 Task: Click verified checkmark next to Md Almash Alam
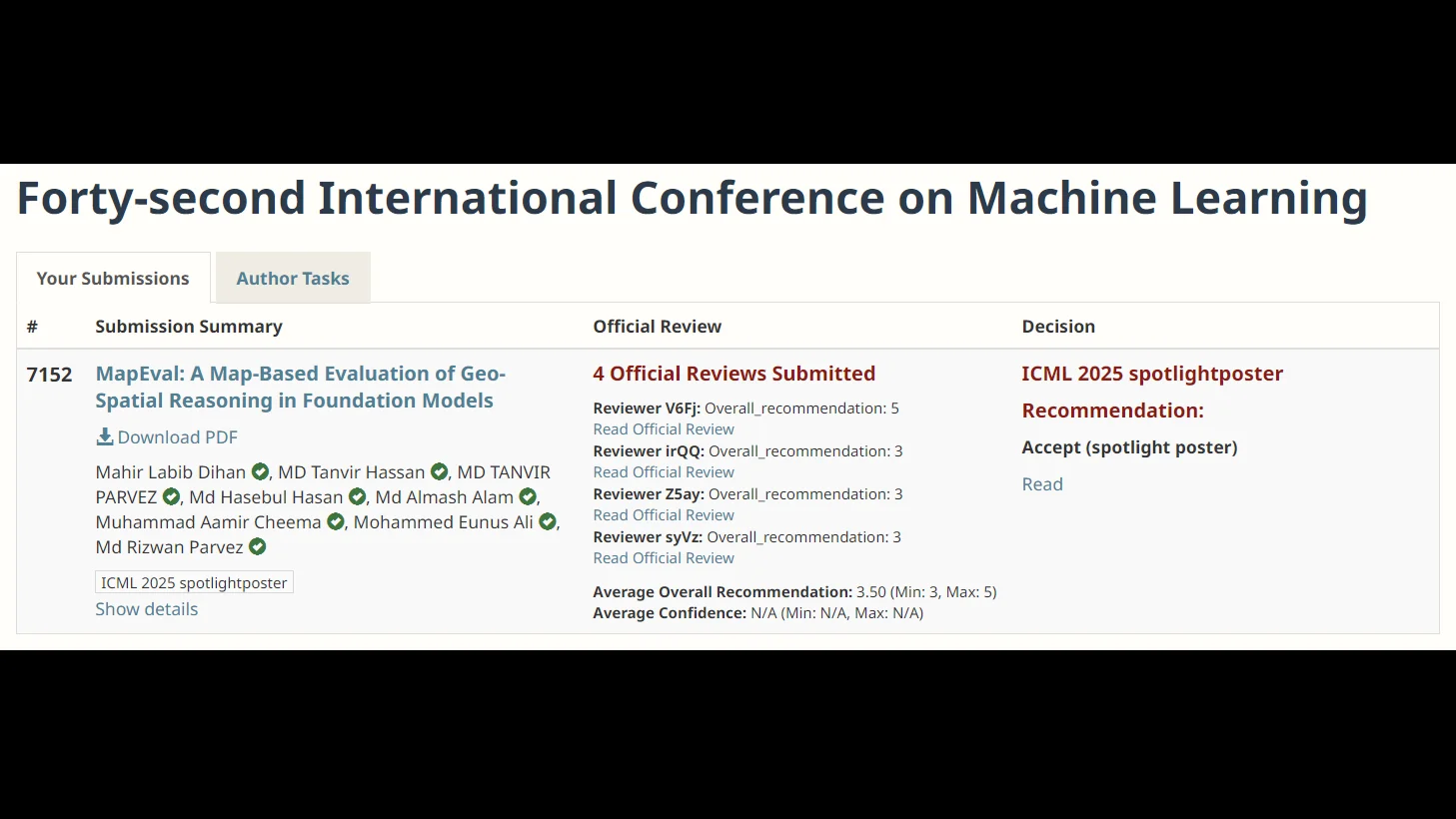[528, 496]
